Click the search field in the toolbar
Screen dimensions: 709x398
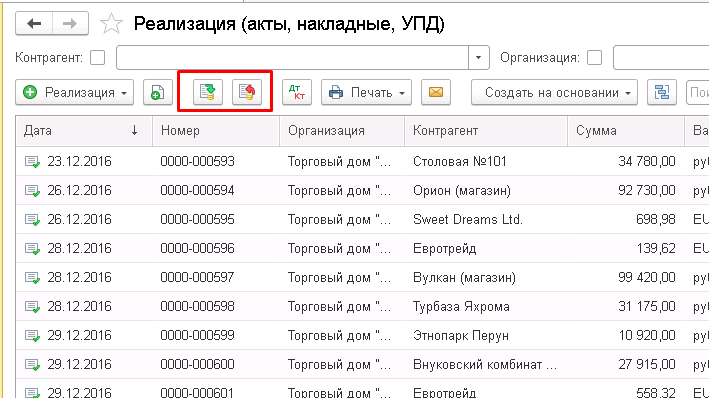pyautogui.click(x=698, y=92)
